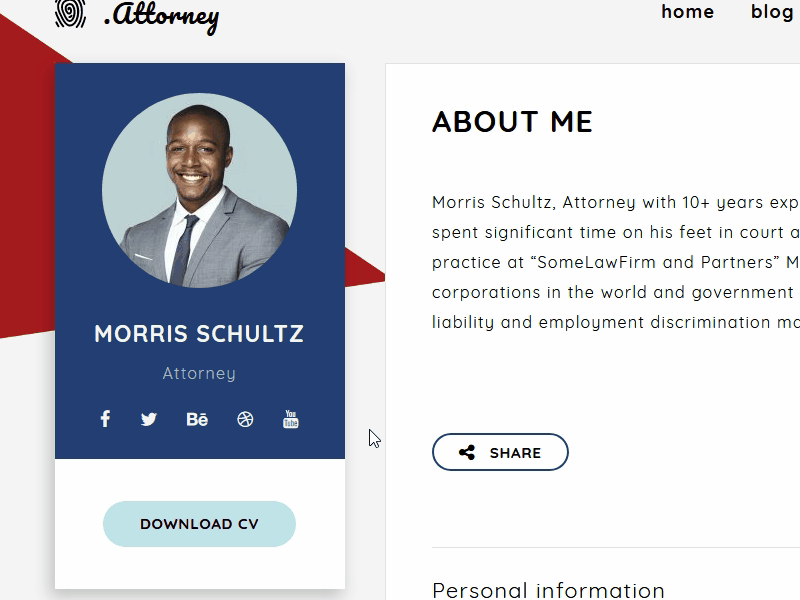Open the Dribbble profile icon
This screenshot has width=800, height=600.
245,419
